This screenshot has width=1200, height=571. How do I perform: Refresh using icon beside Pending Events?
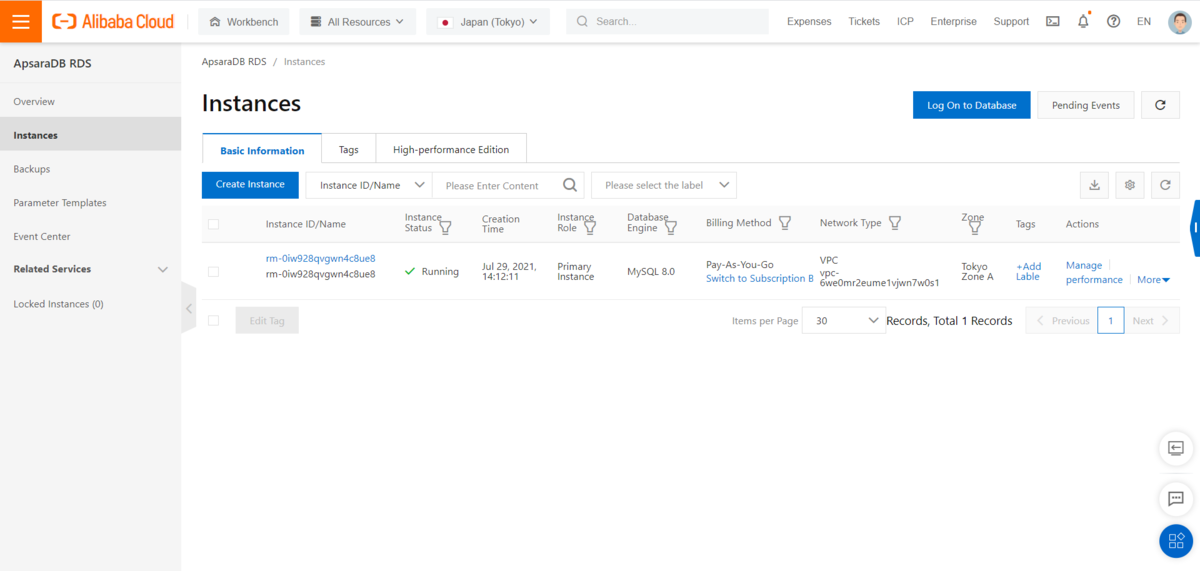click(x=1160, y=105)
